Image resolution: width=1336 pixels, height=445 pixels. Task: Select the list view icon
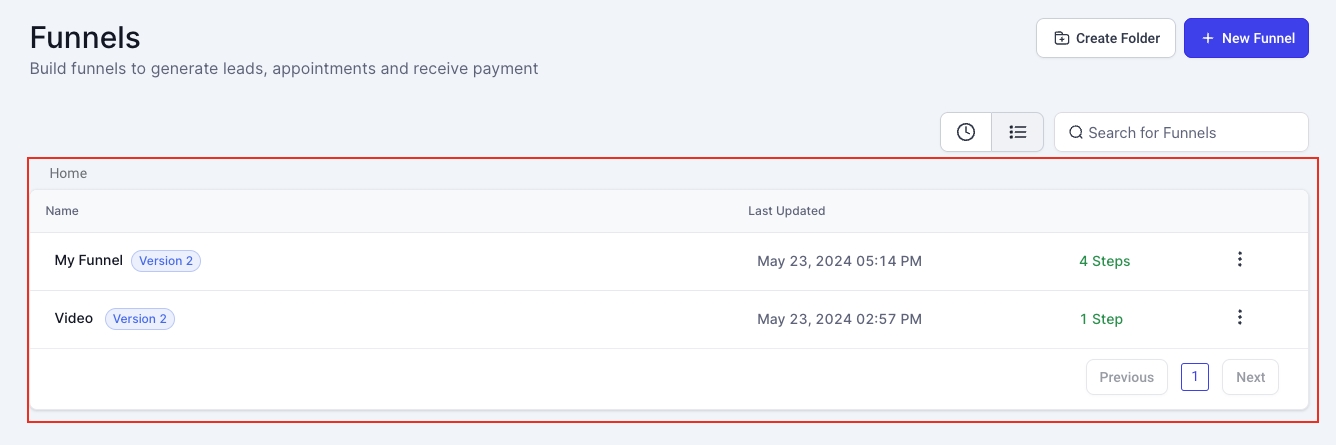coord(1018,132)
